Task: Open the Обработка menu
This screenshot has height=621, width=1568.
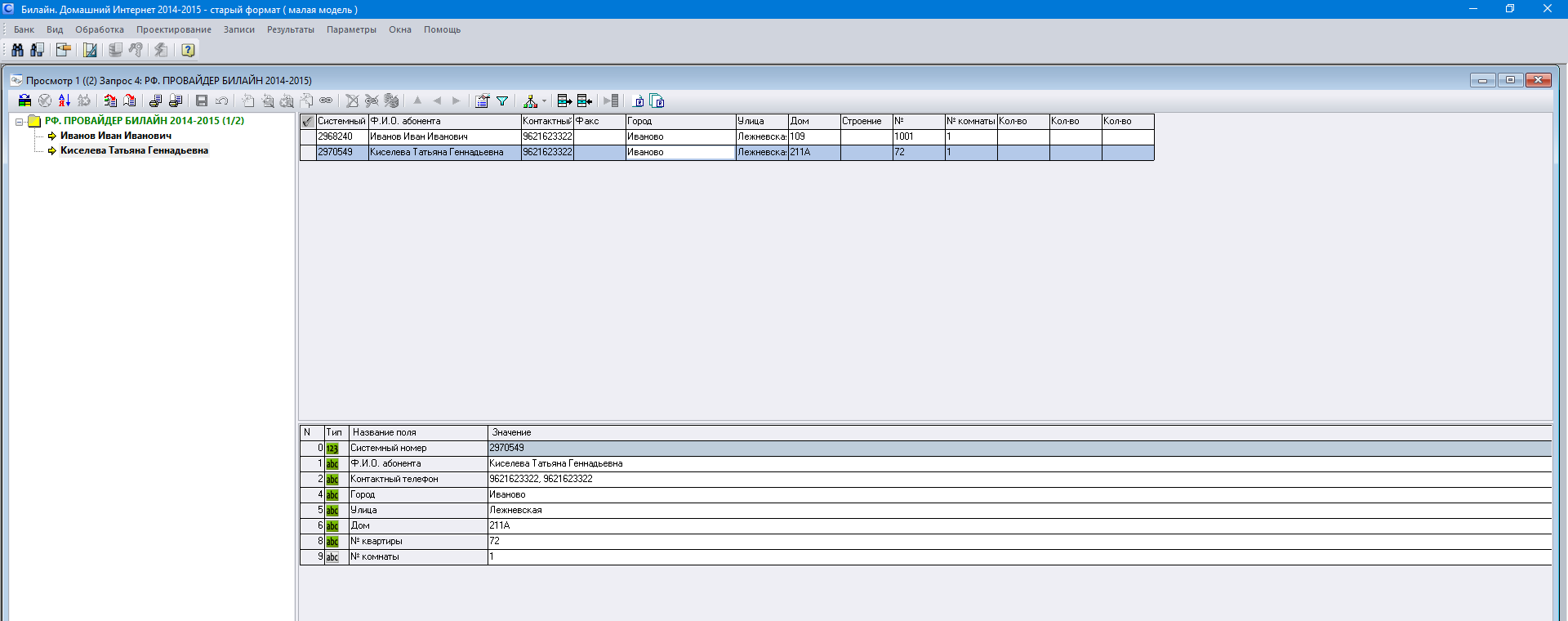Action: [100, 29]
